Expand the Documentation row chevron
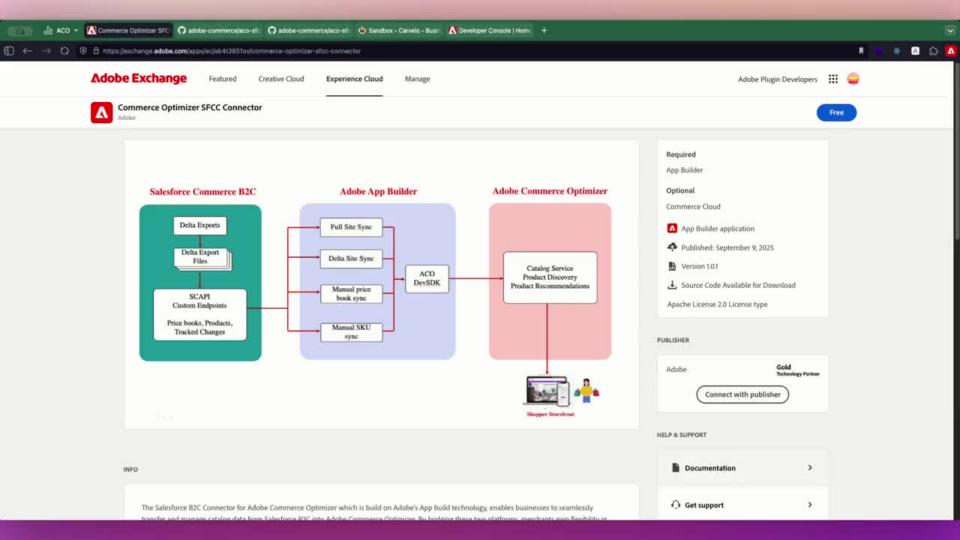The height and width of the screenshot is (540, 960). pos(810,468)
